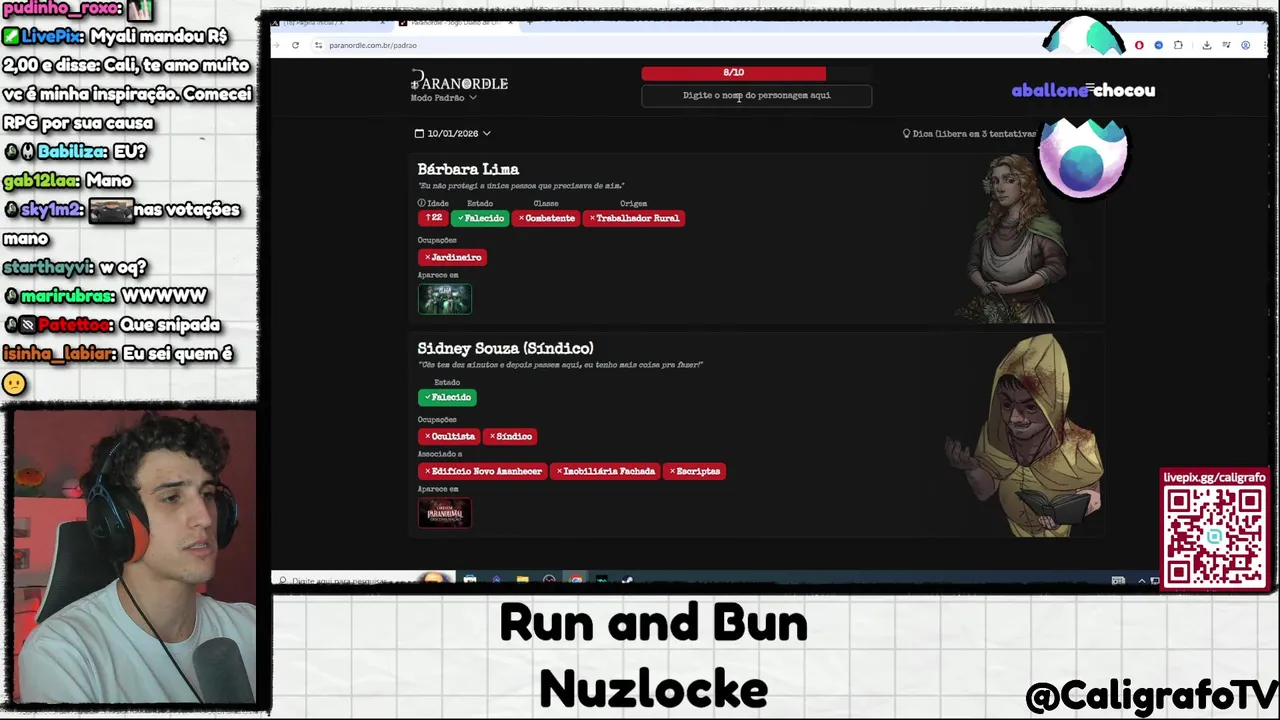
Task: Expand the Modo Padrão mode dropdown
Action: (444, 98)
